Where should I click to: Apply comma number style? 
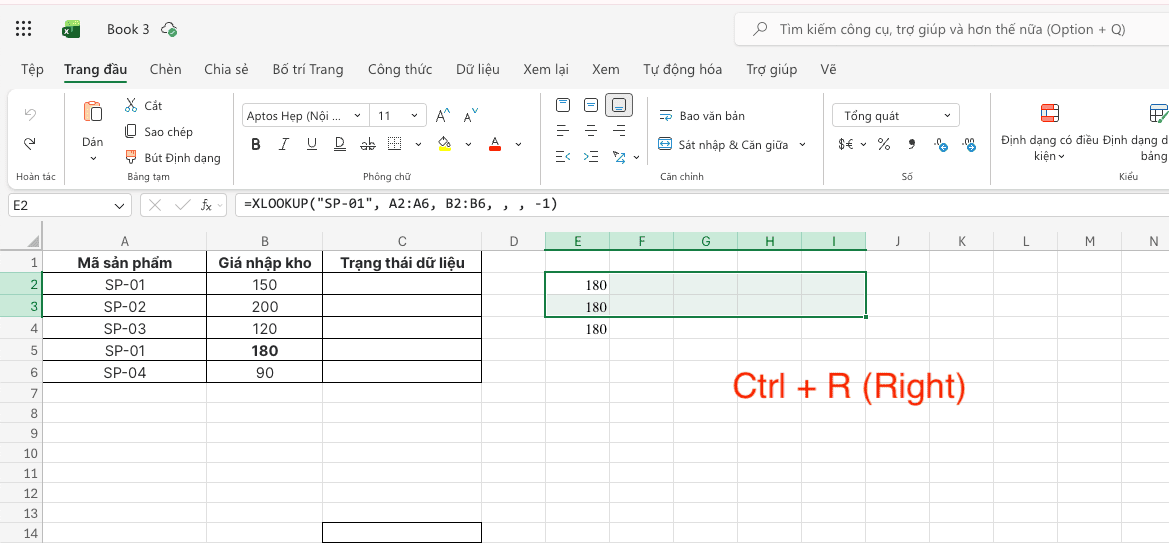(x=911, y=144)
